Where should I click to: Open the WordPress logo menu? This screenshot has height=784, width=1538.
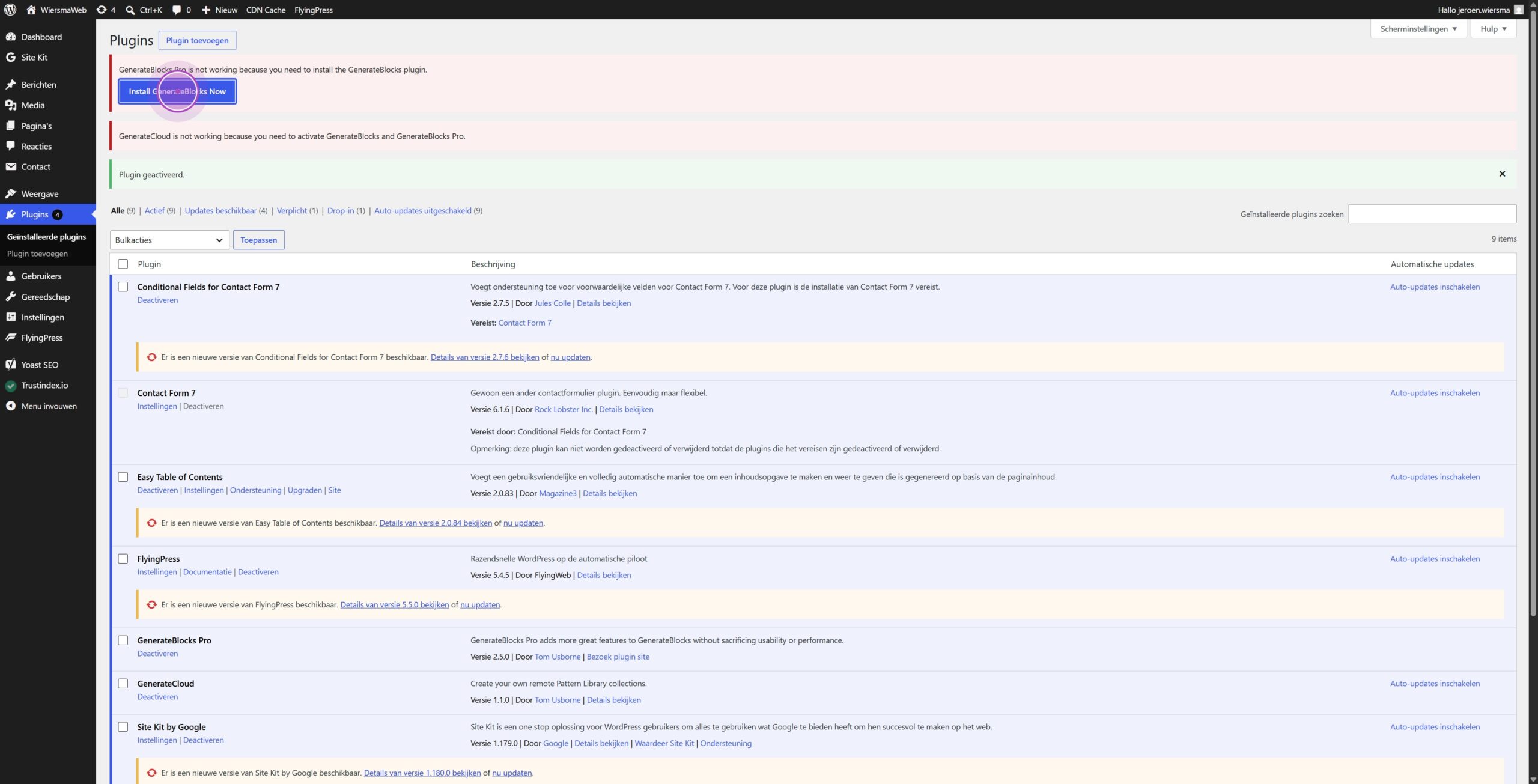point(10,10)
